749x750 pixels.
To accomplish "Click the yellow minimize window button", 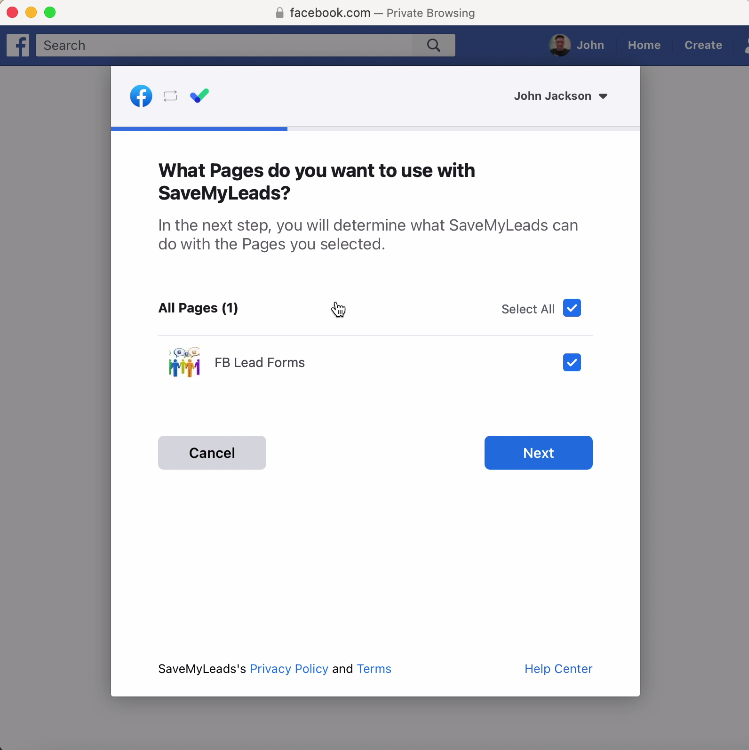I will tap(31, 12).
